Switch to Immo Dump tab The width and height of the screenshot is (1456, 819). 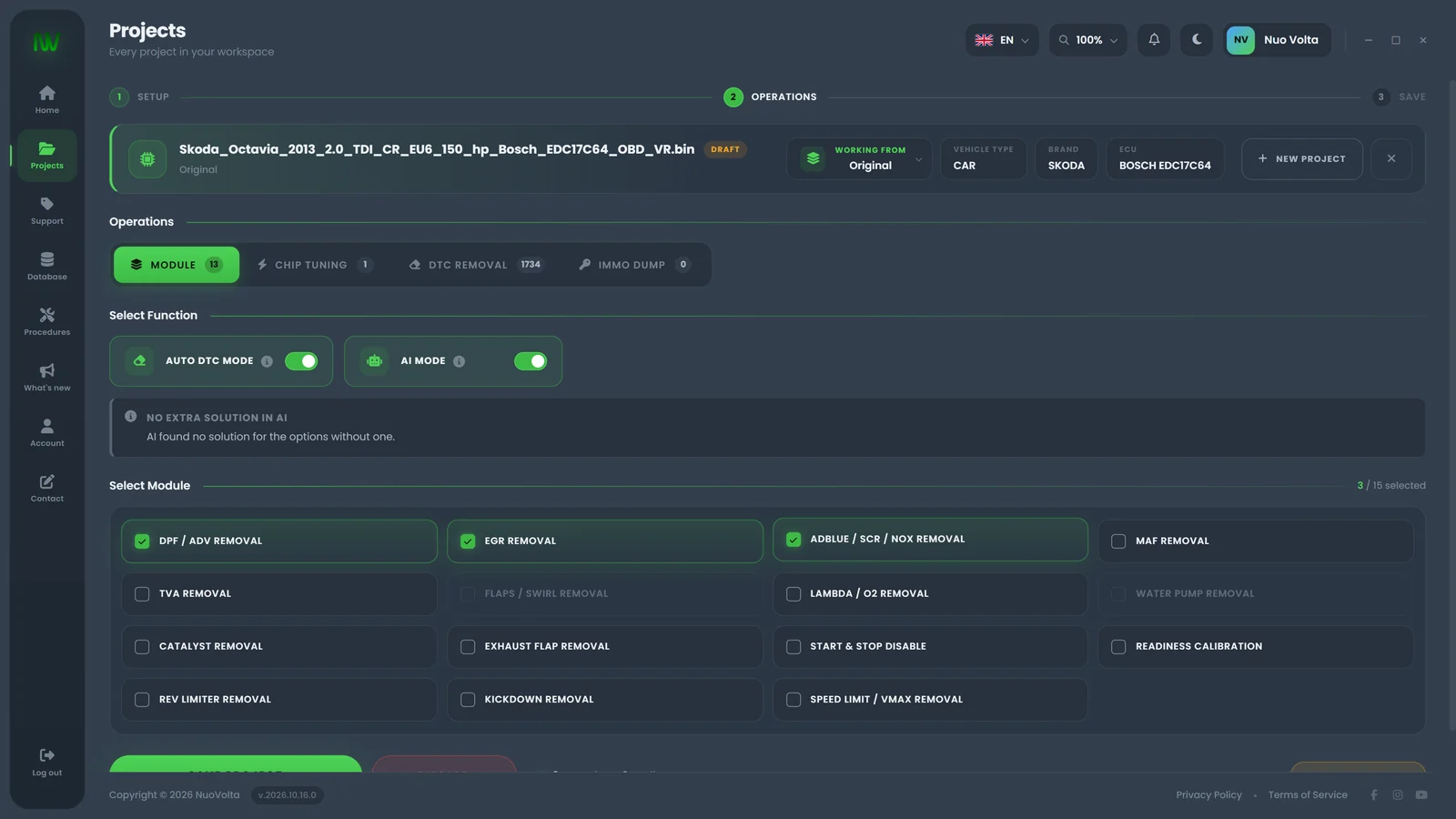tap(634, 265)
